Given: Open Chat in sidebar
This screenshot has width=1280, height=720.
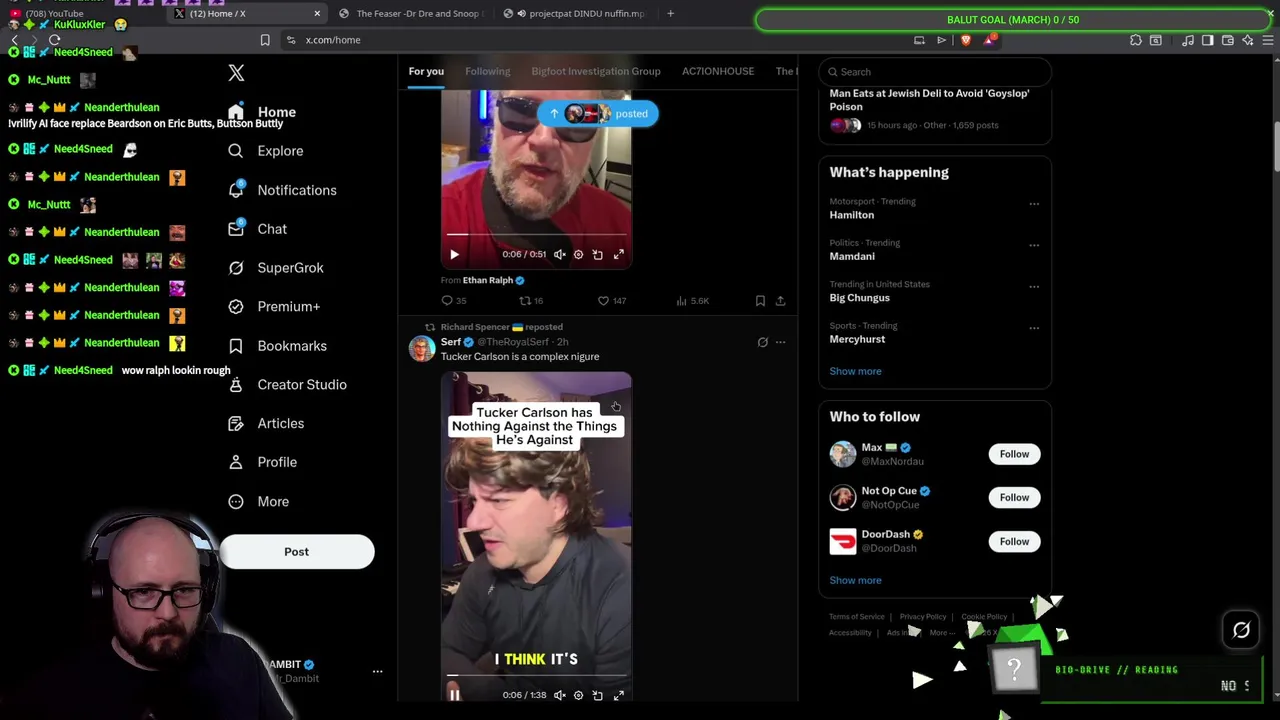Looking at the screenshot, I should [257, 229].
